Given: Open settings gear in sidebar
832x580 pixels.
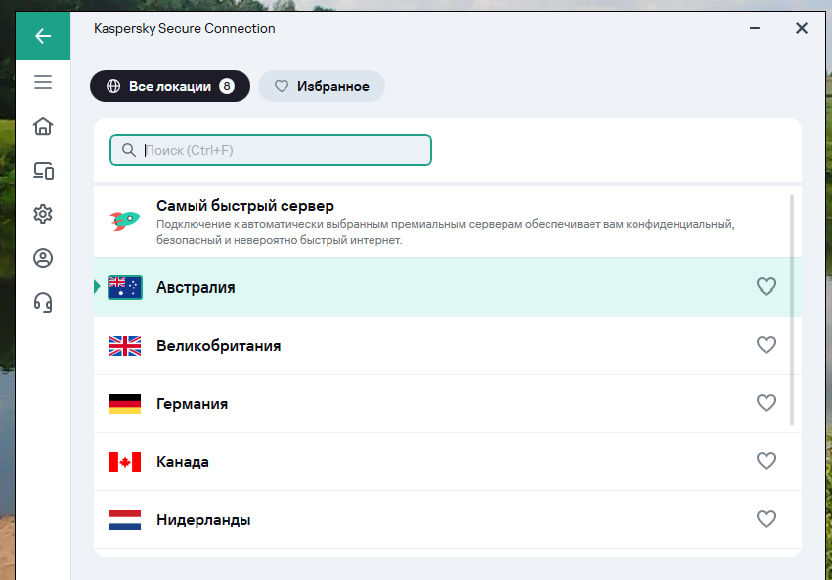Looking at the screenshot, I should [x=43, y=214].
